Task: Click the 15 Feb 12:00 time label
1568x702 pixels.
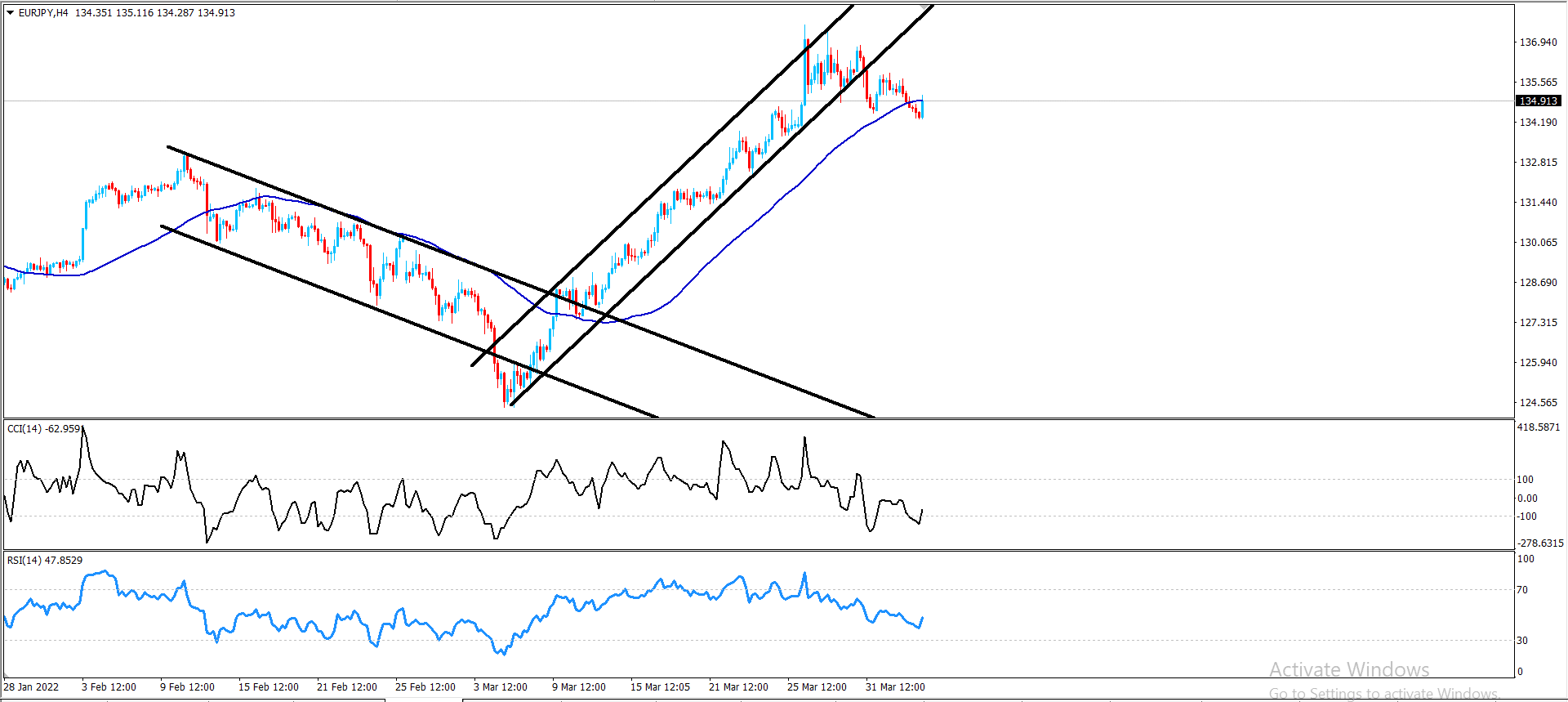Action: pyautogui.click(x=269, y=687)
